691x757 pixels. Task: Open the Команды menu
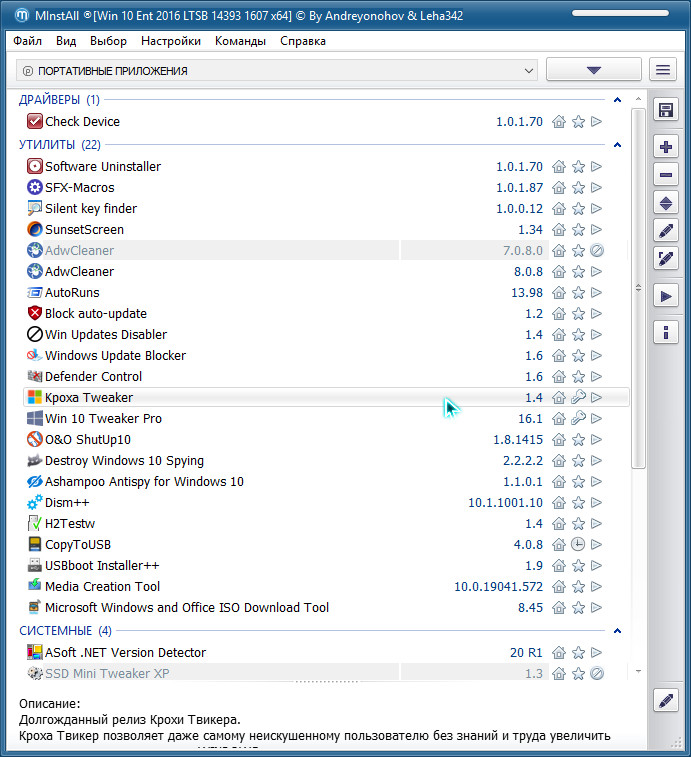pyautogui.click(x=240, y=41)
